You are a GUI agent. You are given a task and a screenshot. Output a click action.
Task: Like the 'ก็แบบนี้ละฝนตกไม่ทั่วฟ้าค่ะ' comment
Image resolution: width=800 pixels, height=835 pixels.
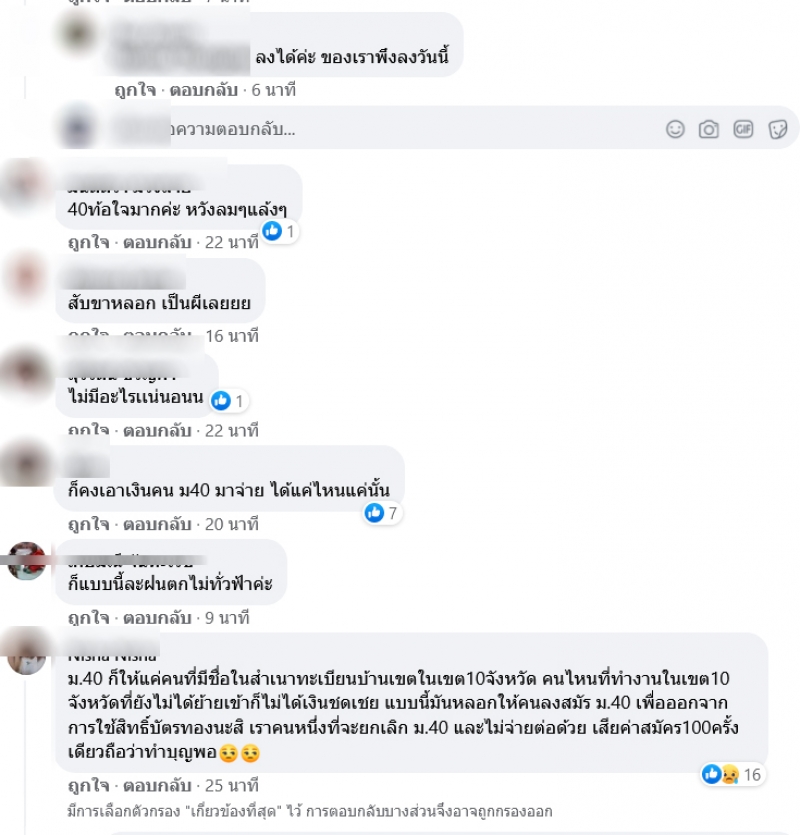(x=88, y=618)
